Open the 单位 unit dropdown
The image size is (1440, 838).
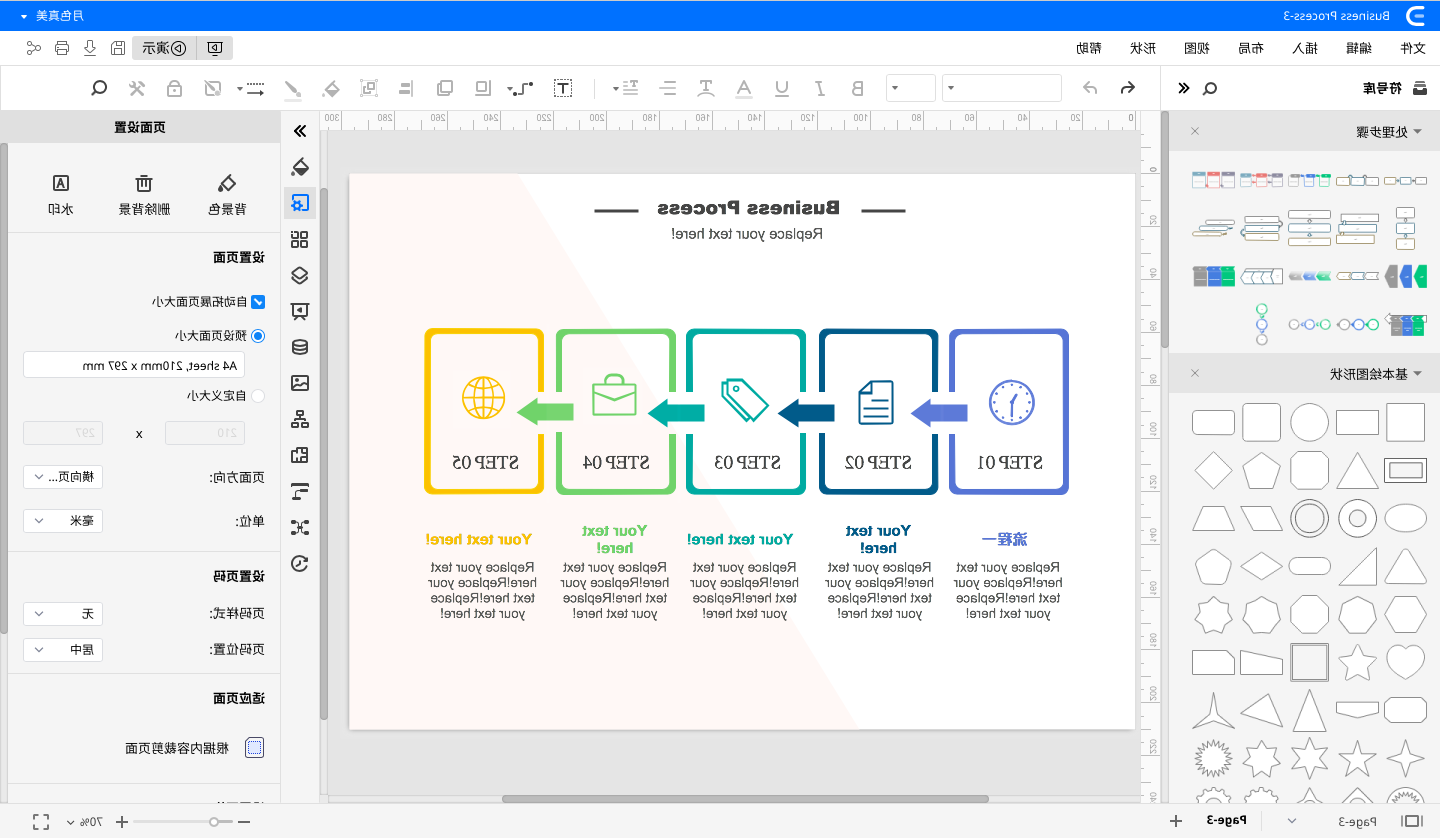point(63,521)
